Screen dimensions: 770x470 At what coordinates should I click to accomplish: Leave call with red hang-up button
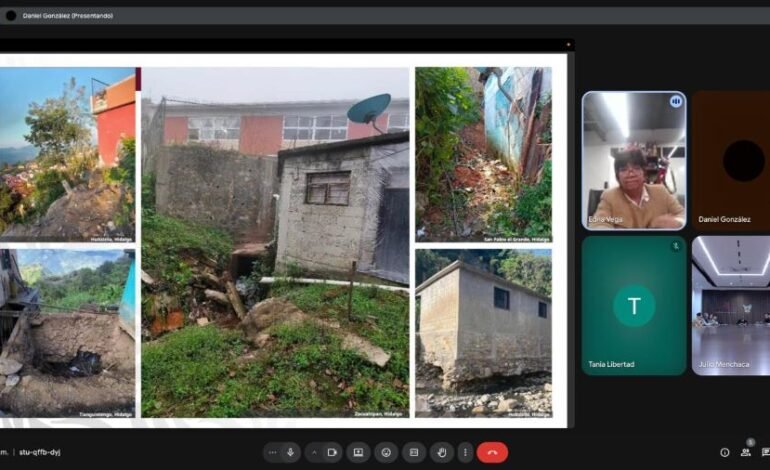coord(492,453)
